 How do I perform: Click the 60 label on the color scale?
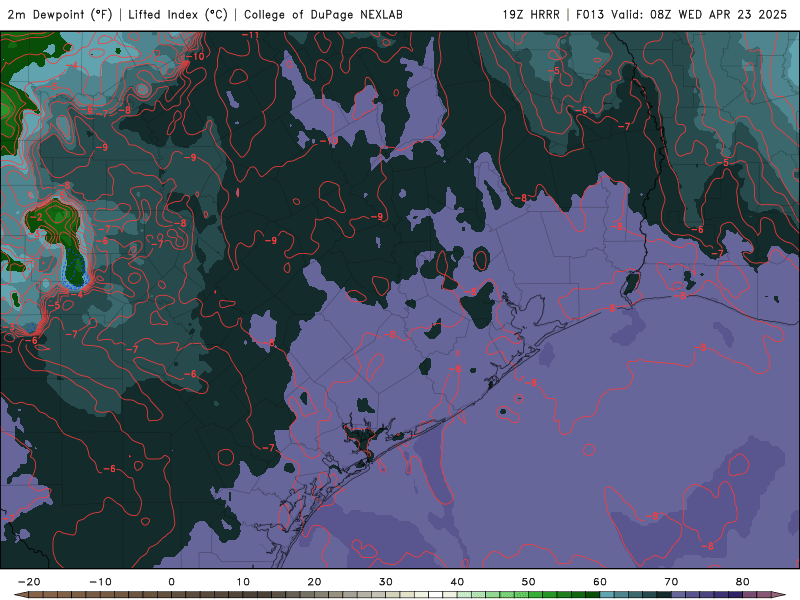pyautogui.click(x=600, y=582)
